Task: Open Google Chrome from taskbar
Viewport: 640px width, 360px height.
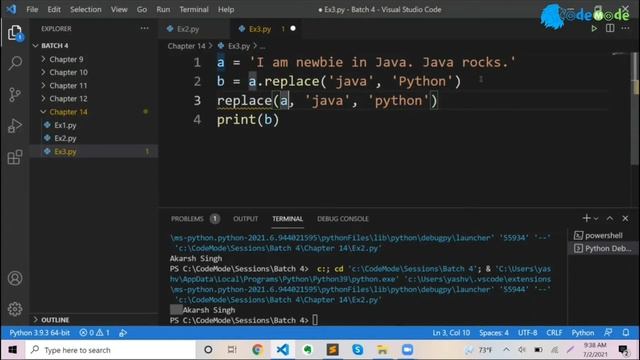Action: click(x=258, y=350)
